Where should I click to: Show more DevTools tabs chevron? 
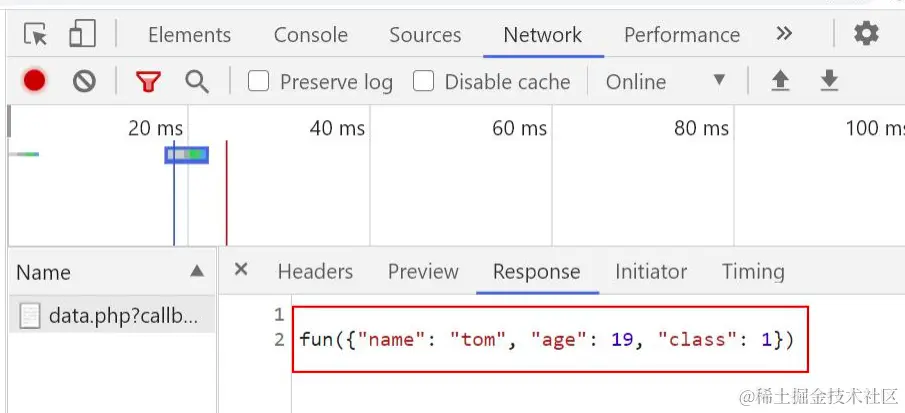click(x=784, y=34)
